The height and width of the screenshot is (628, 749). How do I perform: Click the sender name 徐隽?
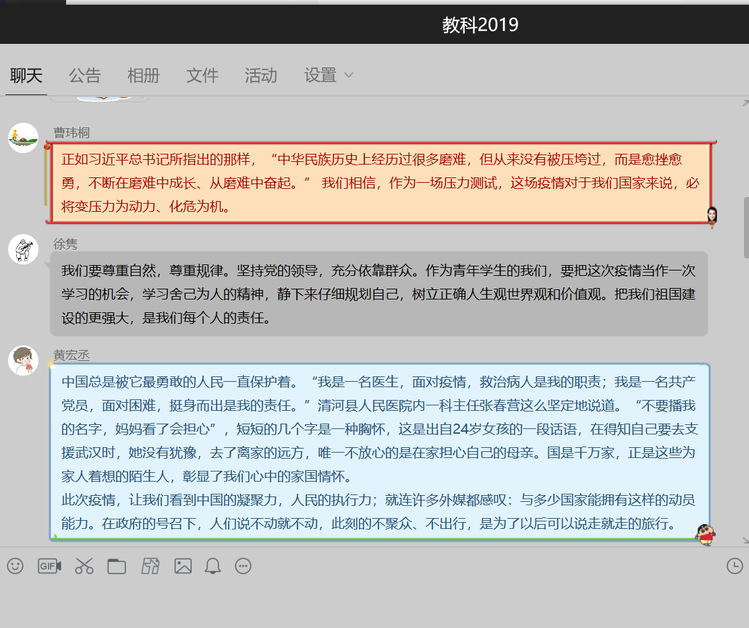(x=65, y=244)
